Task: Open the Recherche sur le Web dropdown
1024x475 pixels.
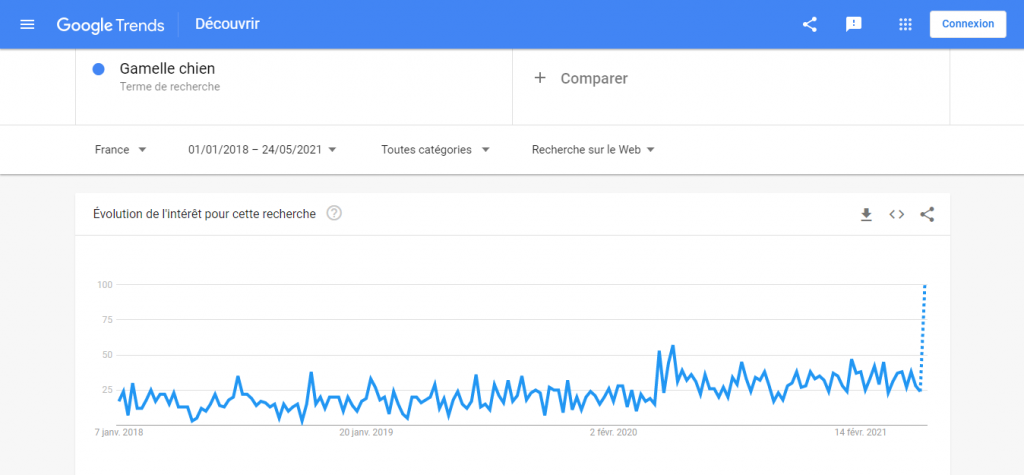Action: click(593, 150)
